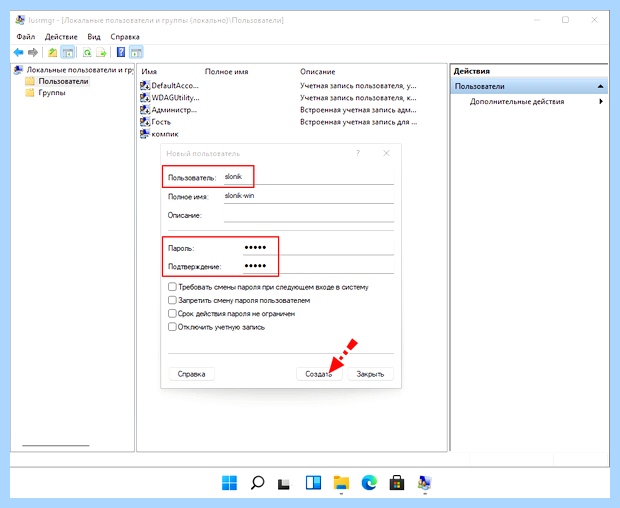Check 'Срок действия пароля не ограничен'
This screenshot has width=620, height=508.
click(172, 313)
